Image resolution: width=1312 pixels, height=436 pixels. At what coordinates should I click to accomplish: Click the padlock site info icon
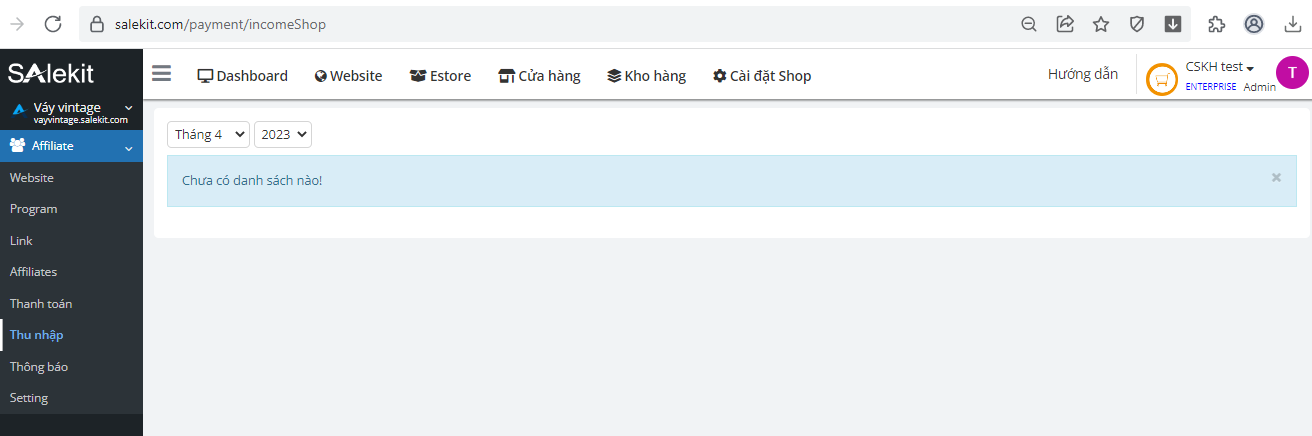pos(97,24)
